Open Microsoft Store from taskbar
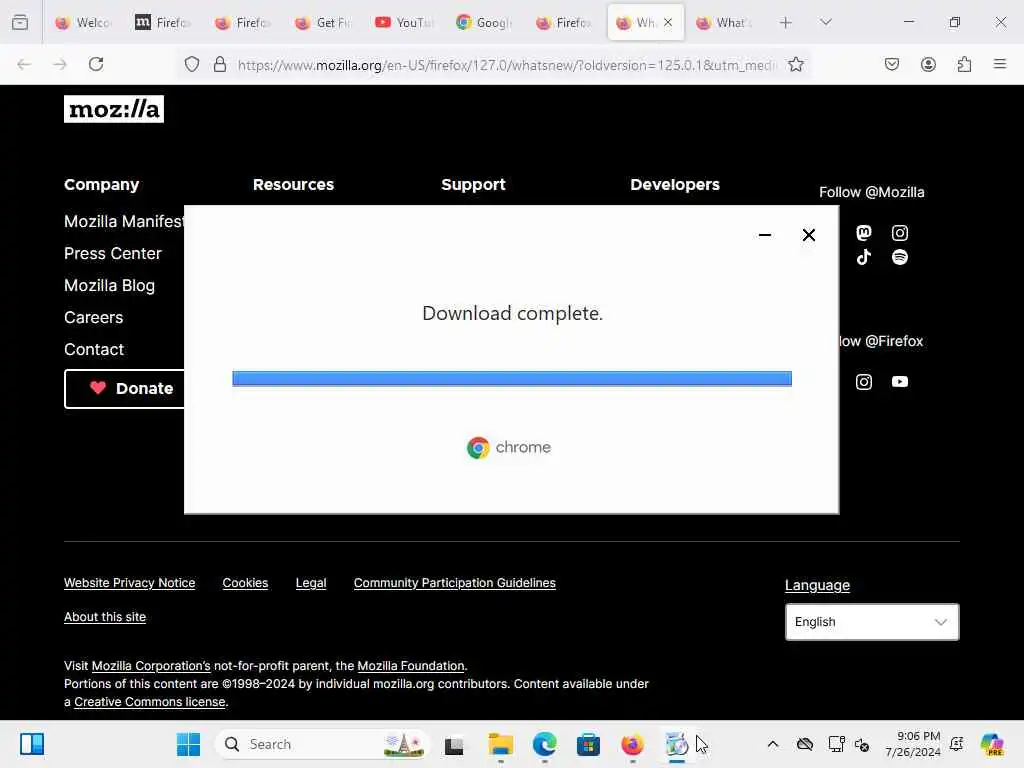 (x=588, y=744)
